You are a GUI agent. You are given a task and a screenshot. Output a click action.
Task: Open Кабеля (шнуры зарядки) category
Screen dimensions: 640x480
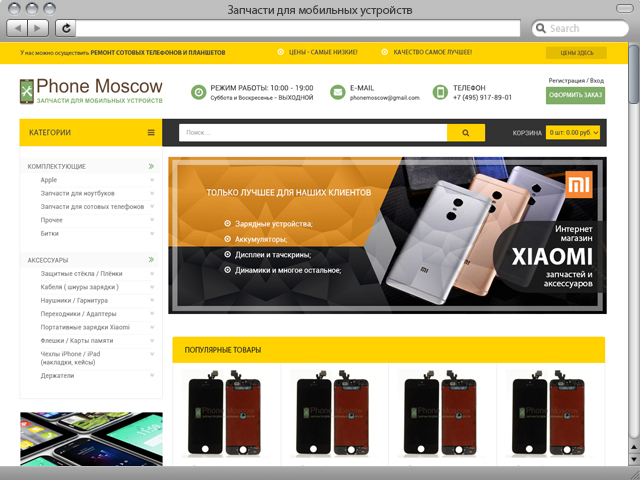coord(80,287)
